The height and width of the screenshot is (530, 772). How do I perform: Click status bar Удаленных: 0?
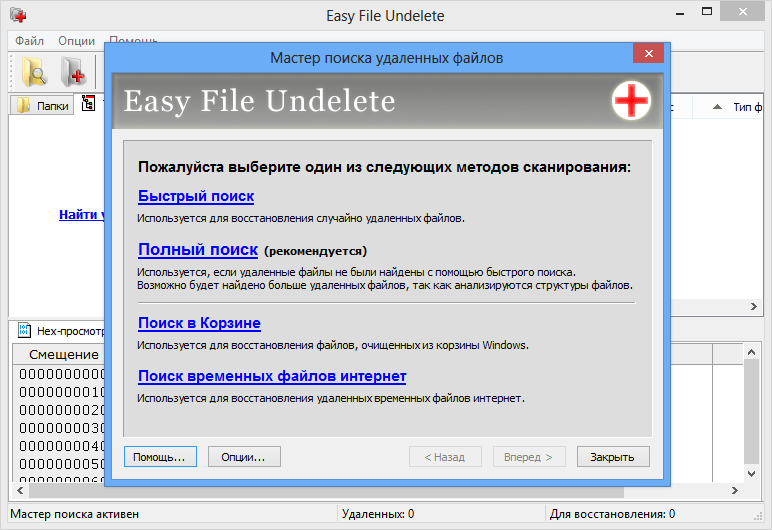[x=378, y=514]
